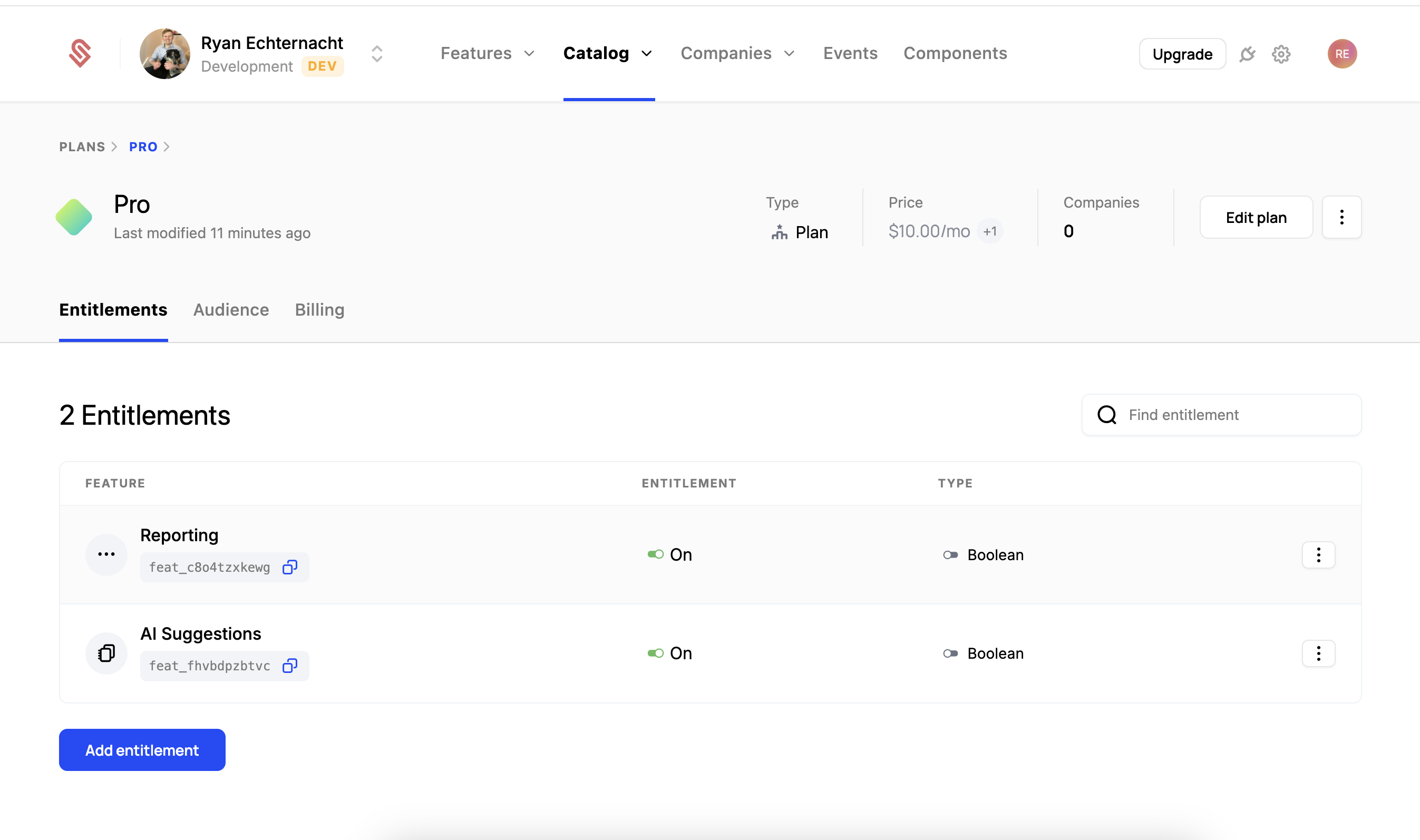The image size is (1420, 840).
Task: Toggle the Reporting entitlement On switch
Action: (x=656, y=554)
